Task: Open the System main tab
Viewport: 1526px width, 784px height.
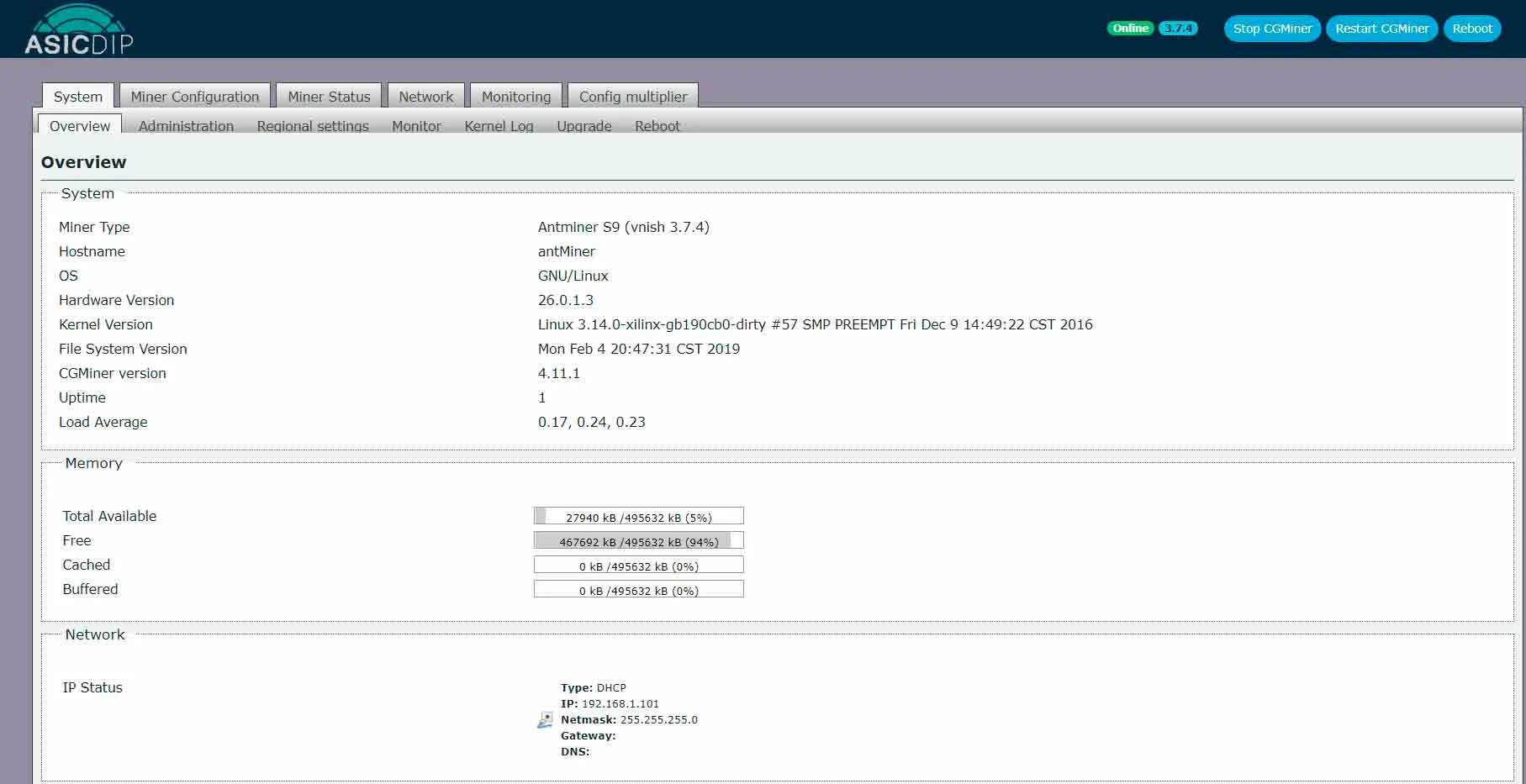Action: tap(77, 97)
